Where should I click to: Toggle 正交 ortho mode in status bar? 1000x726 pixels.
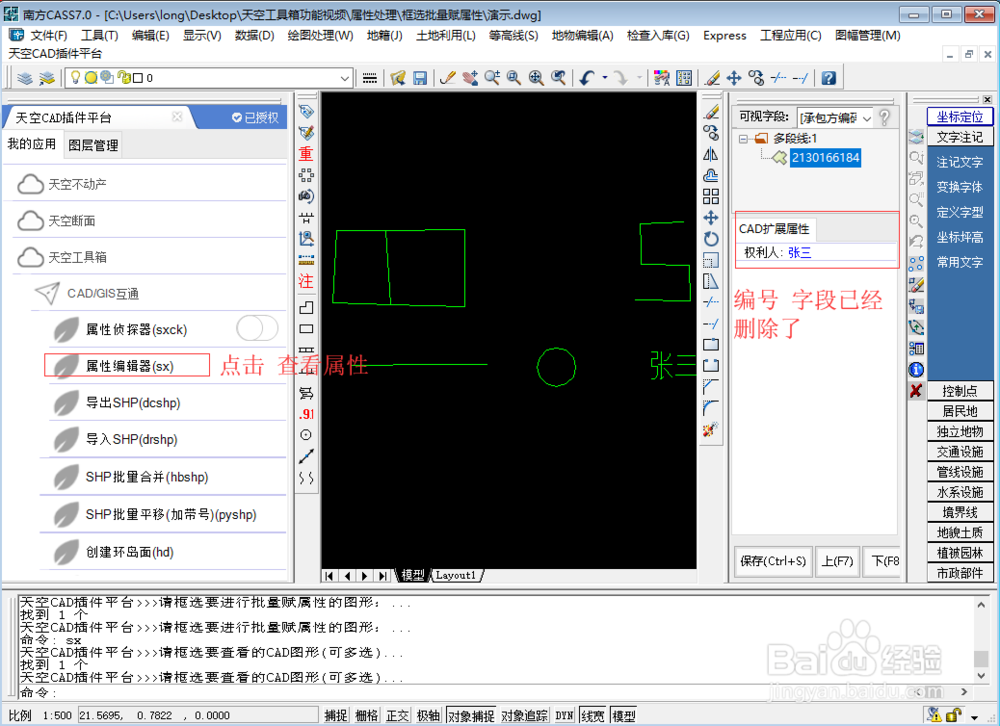tap(397, 716)
